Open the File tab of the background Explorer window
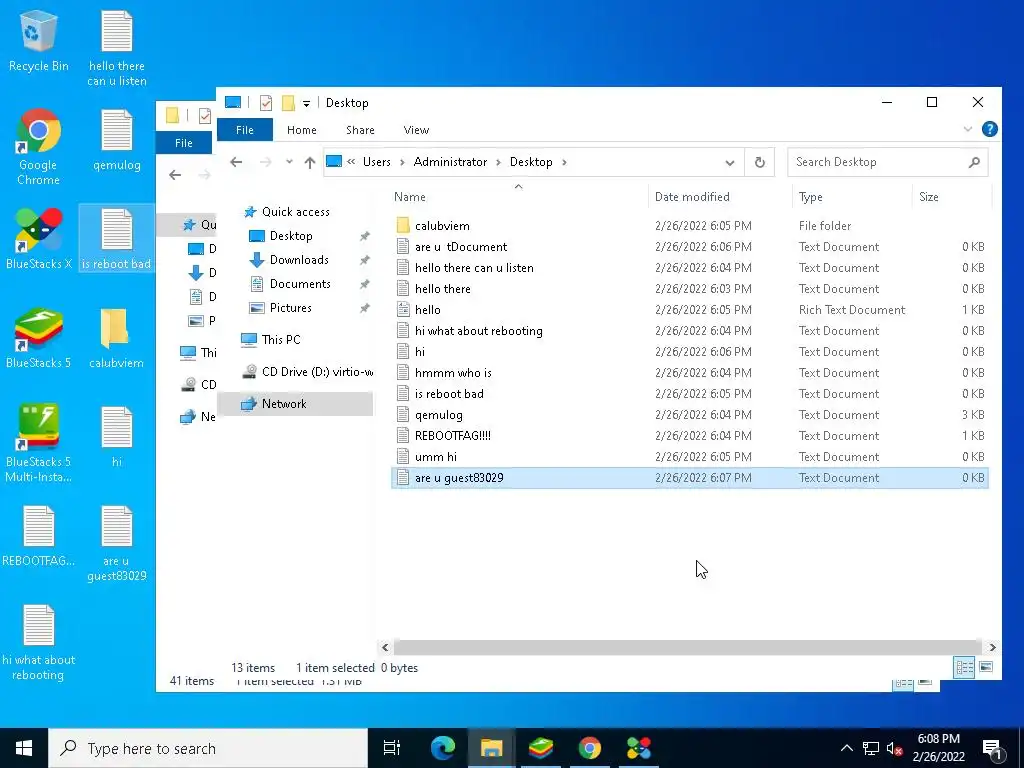1024x768 pixels. (x=184, y=143)
